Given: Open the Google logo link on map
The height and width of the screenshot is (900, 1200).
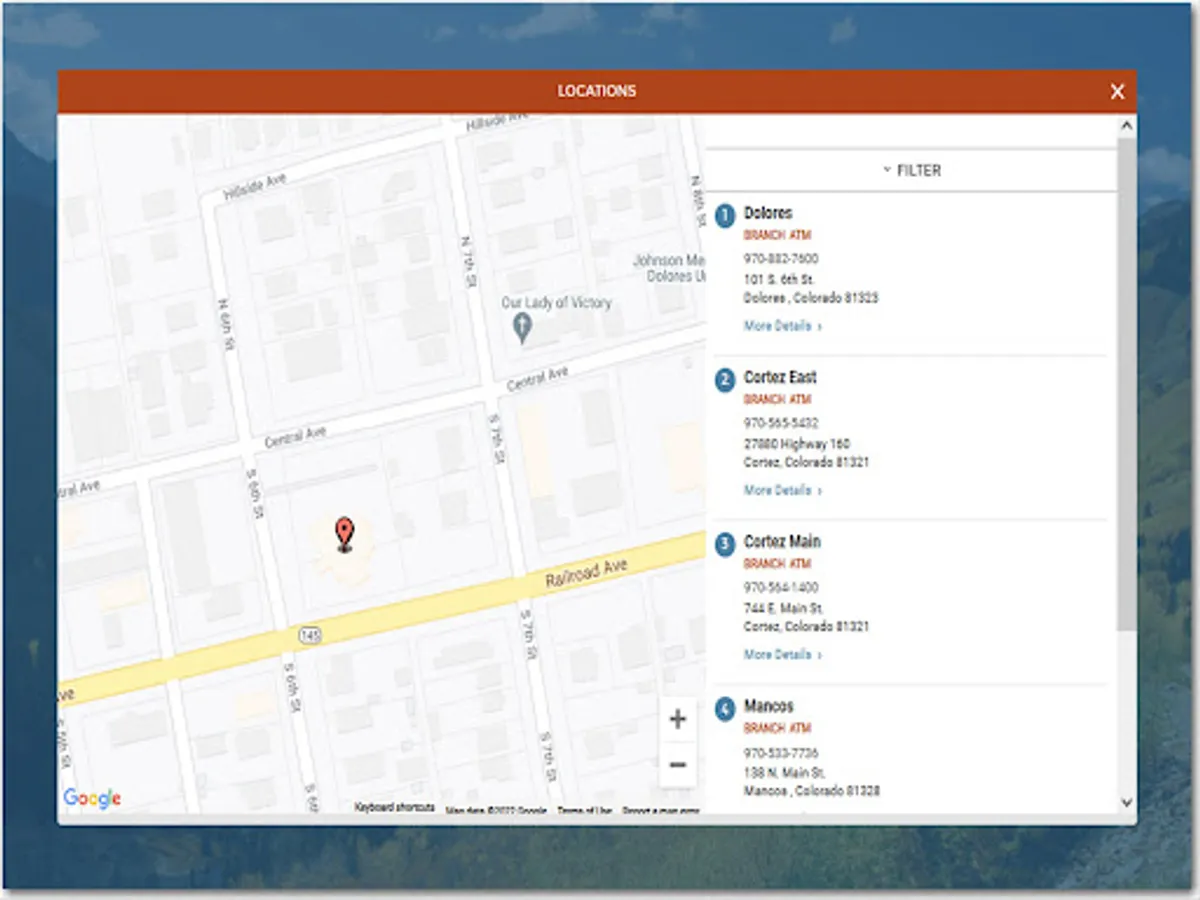Looking at the screenshot, I should click(x=92, y=798).
